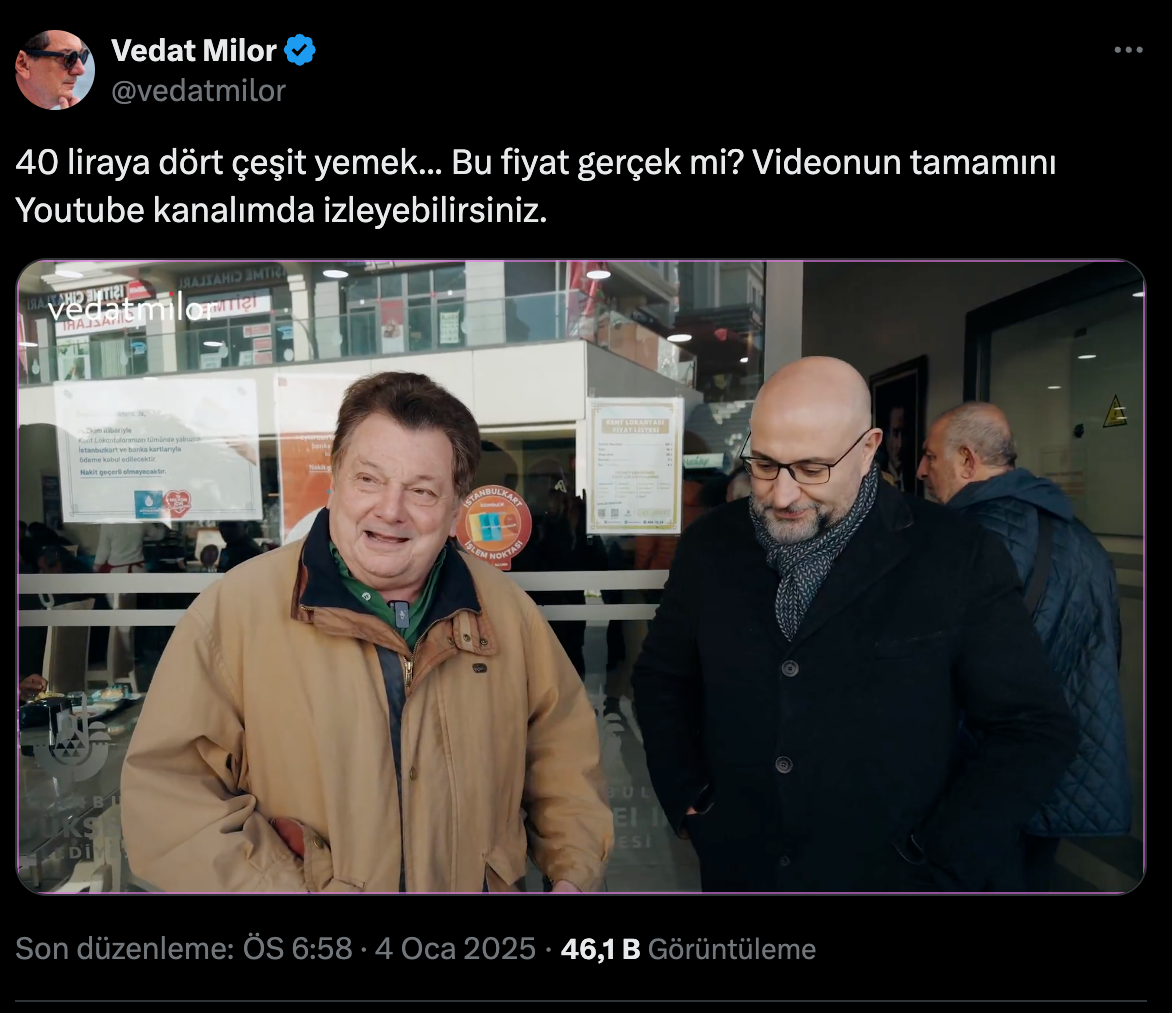This screenshot has height=1013, width=1172.
Task: Click the Görüntüleme label
Action: 732,949
